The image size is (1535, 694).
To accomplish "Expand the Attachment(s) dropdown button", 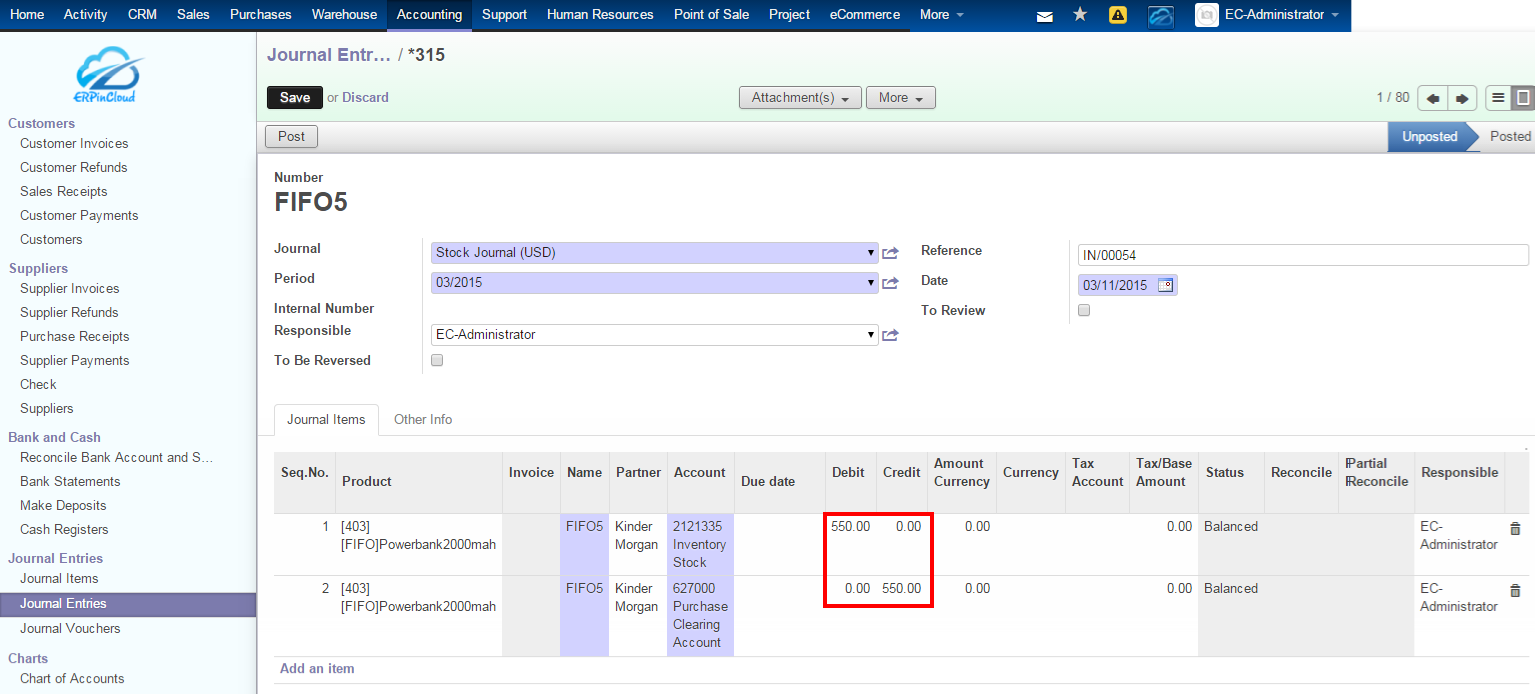I will [800, 98].
